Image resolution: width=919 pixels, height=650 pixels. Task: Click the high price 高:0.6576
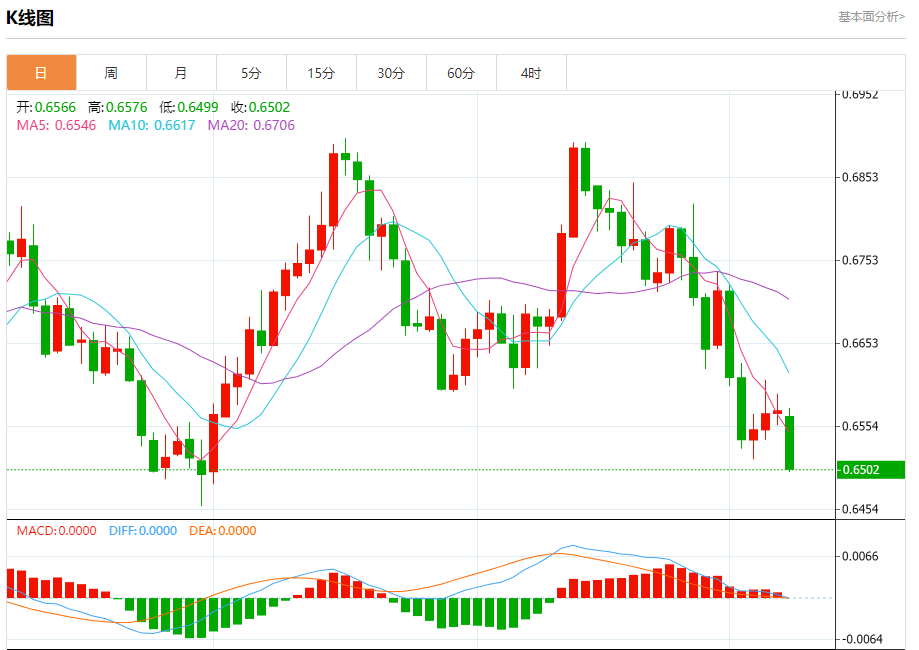click(118, 107)
